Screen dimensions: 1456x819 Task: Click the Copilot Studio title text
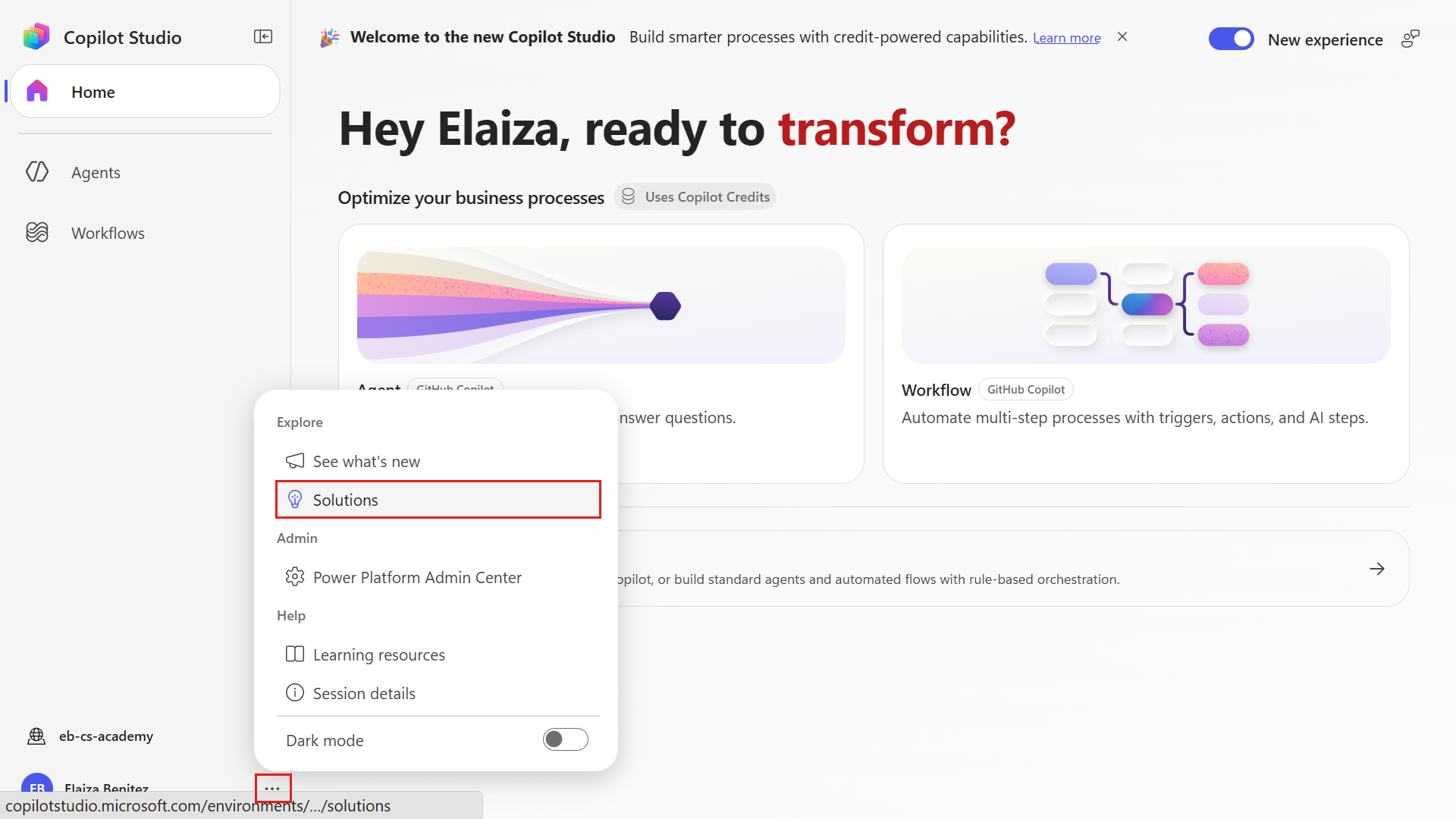click(x=123, y=38)
